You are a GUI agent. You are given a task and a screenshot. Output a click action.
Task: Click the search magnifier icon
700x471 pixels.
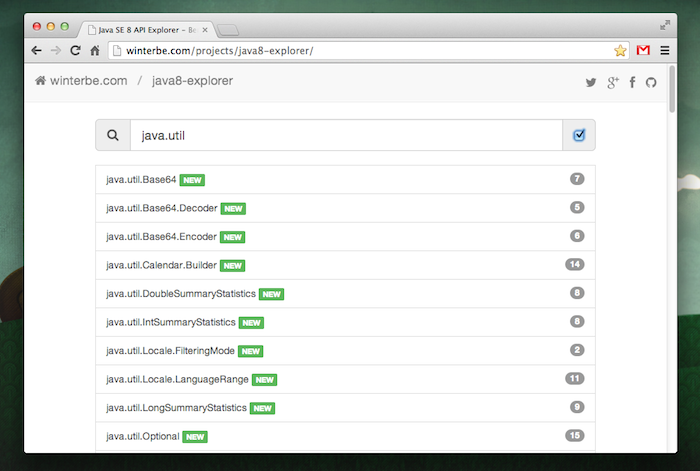coord(113,135)
